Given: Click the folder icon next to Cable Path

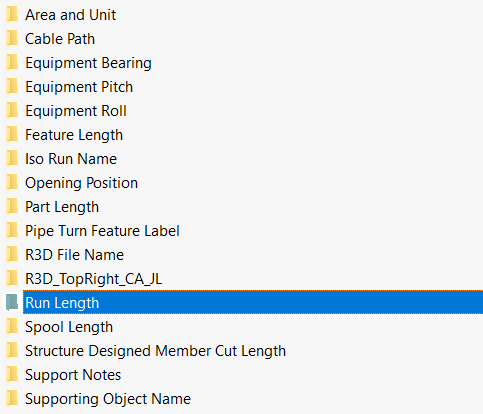Looking at the screenshot, I should click(12, 39).
